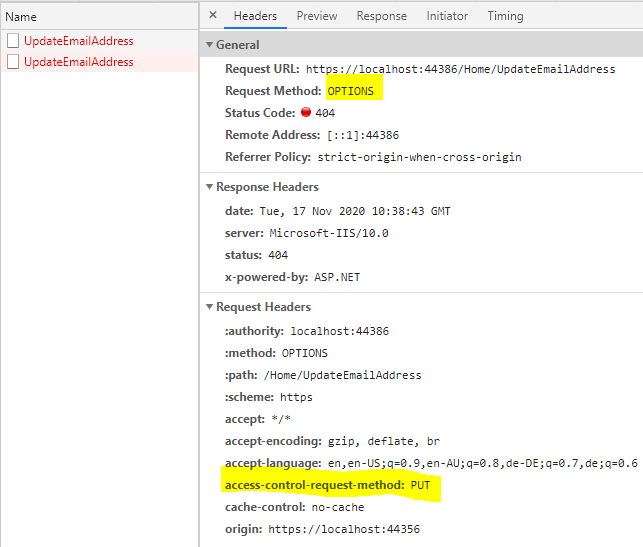Screen dimensions: 643x547
Task: Click the x-powered-by ASP.NET value
Action: tap(337, 278)
